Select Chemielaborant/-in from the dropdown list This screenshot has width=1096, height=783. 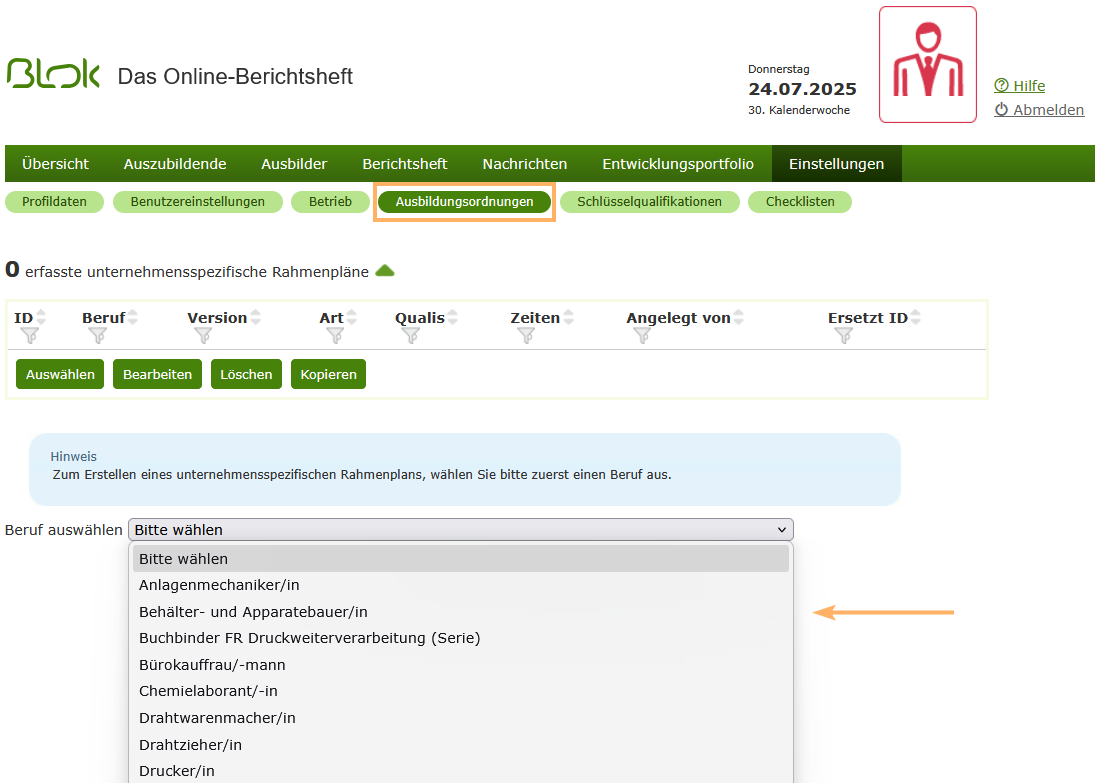tap(209, 690)
